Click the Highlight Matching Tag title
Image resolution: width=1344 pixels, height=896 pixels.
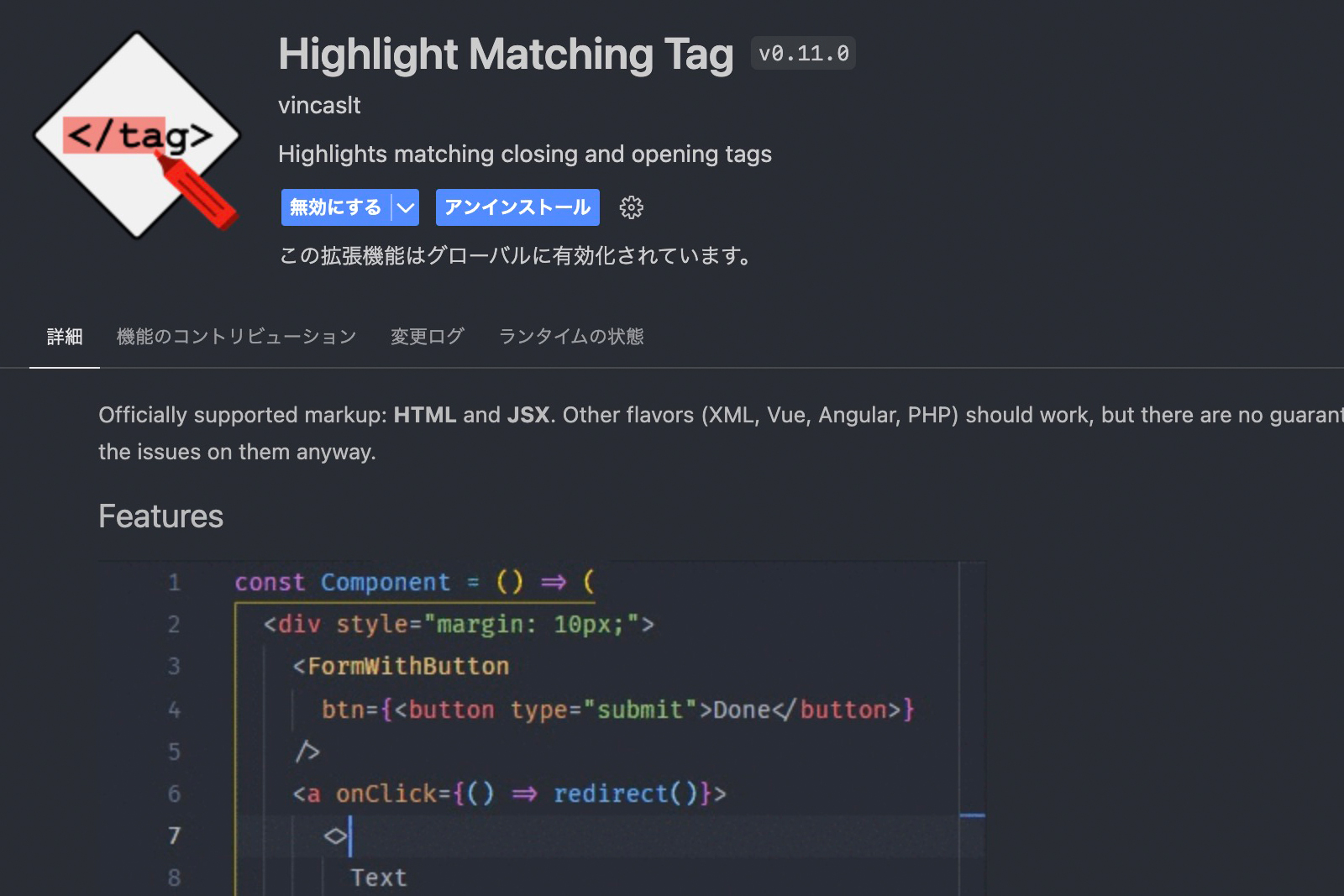click(506, 54)
